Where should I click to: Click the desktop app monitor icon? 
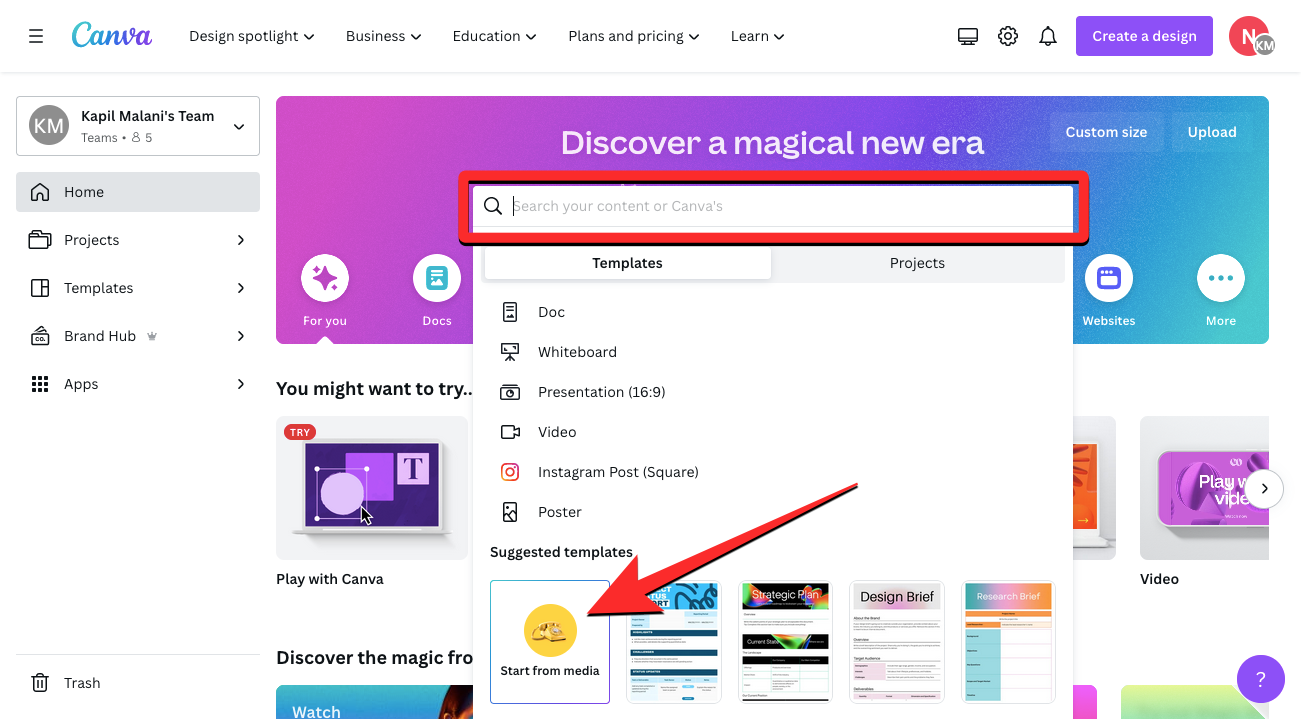point(967,36)
